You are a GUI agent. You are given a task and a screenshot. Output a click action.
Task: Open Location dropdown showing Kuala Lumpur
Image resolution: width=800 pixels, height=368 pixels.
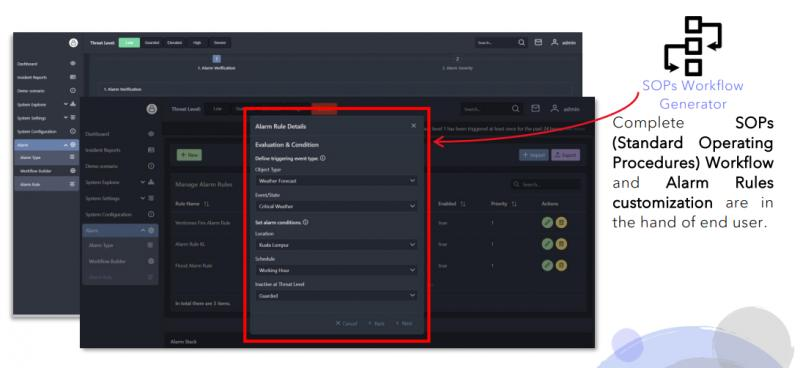[x=336, y=245]
